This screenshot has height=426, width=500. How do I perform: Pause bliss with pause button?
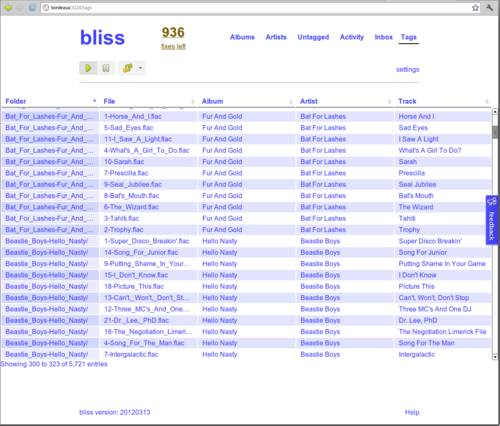pos(106,68)
